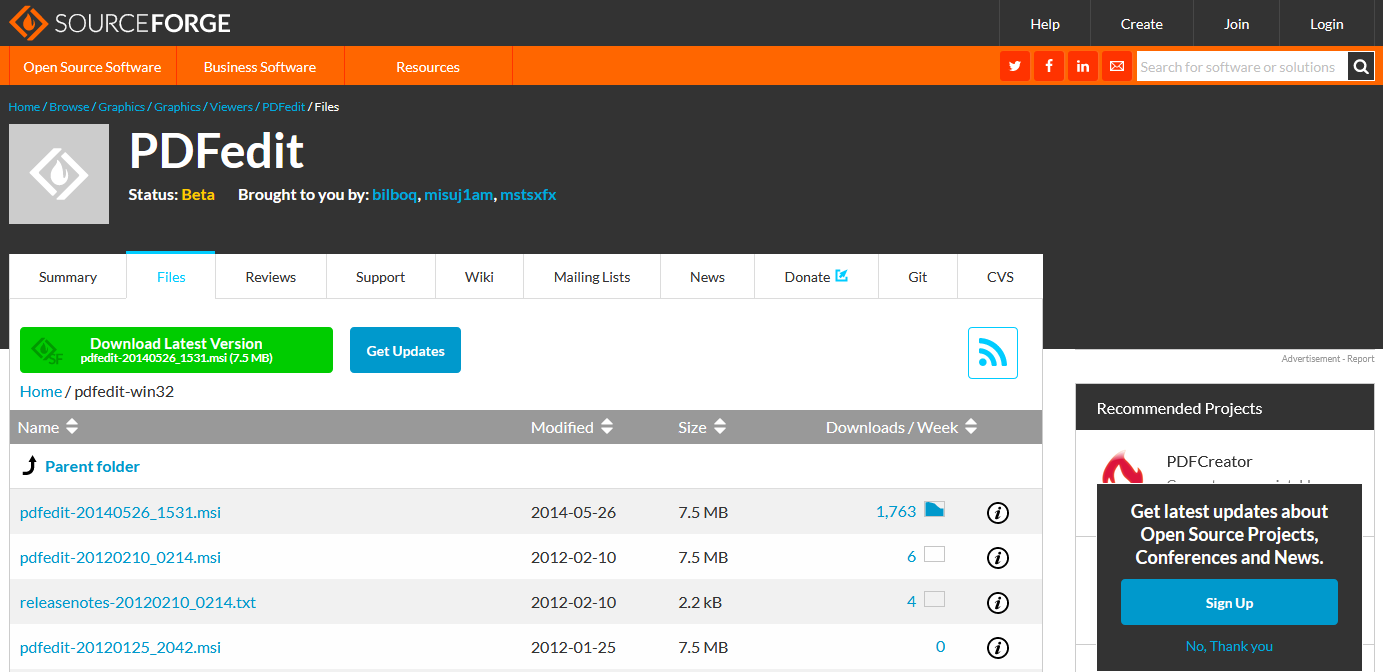Click the Twitter share icon

coord(1015,67)
